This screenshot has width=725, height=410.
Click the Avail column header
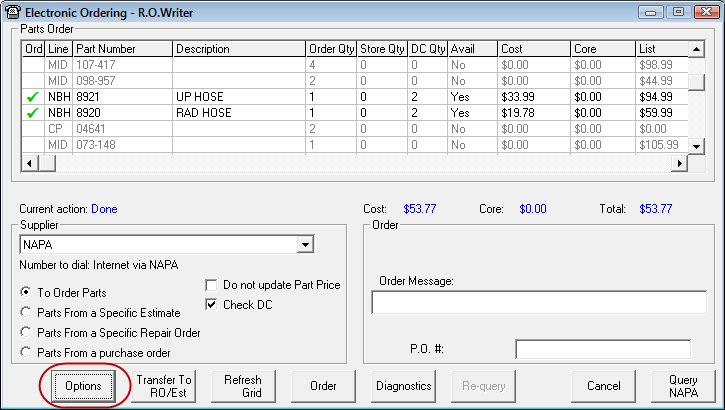pyautogui.click(x=471, y=48)
